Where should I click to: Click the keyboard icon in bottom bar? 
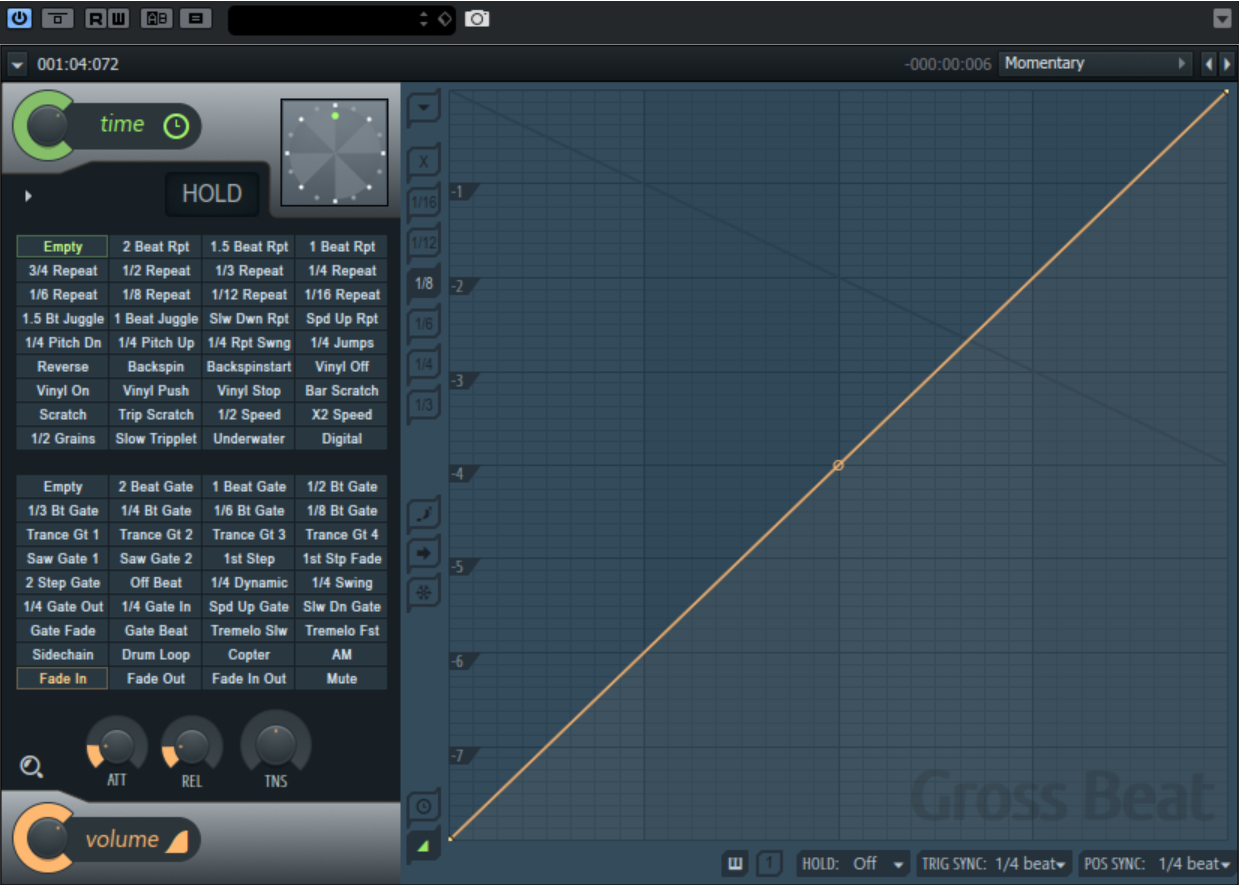(736, 864)
